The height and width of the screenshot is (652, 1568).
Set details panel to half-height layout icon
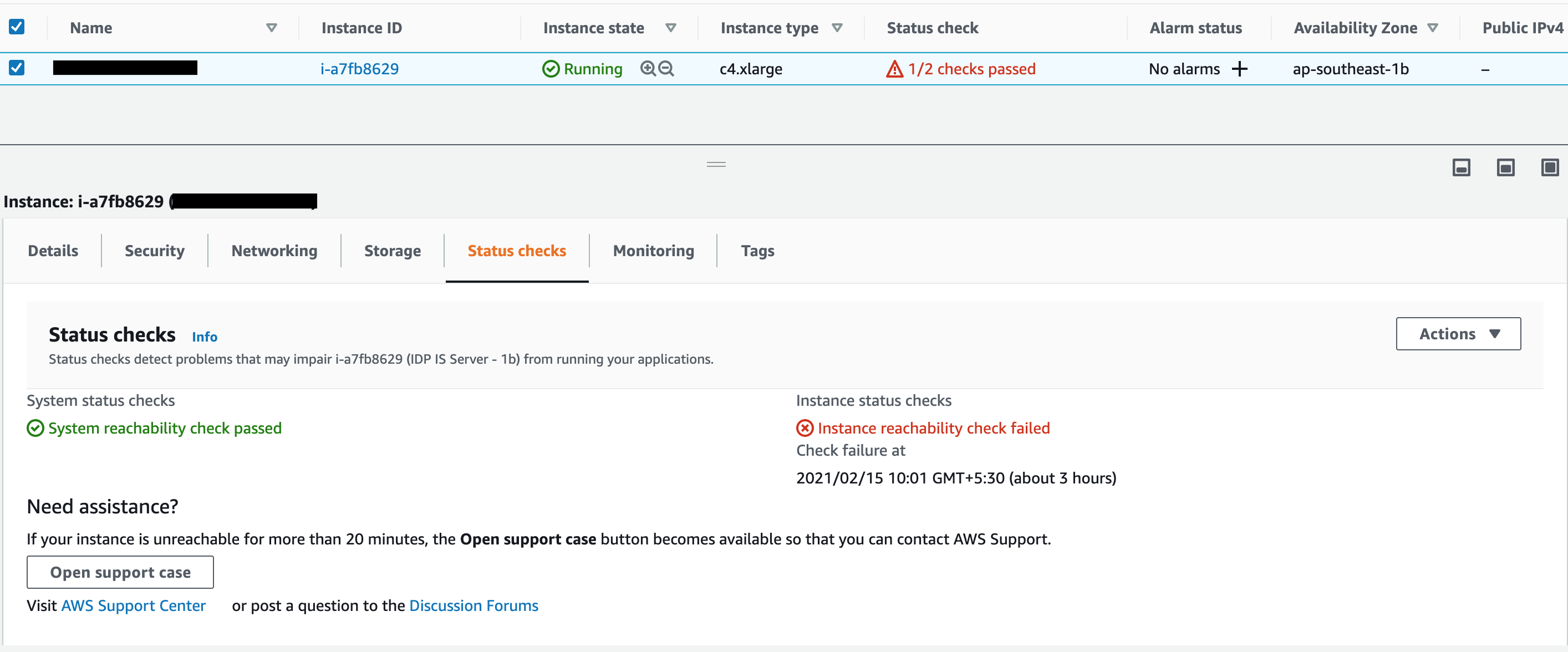(1505, 167)
